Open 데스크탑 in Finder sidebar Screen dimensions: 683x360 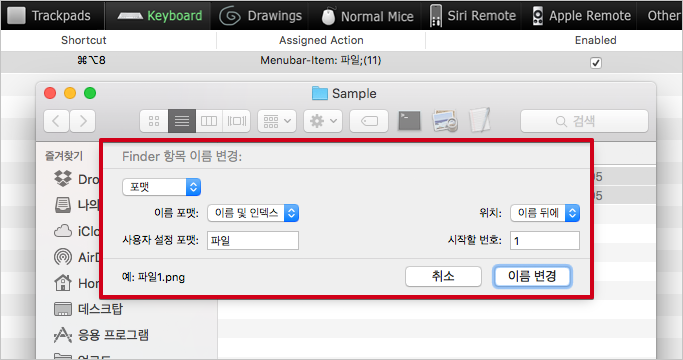point(88,309)
